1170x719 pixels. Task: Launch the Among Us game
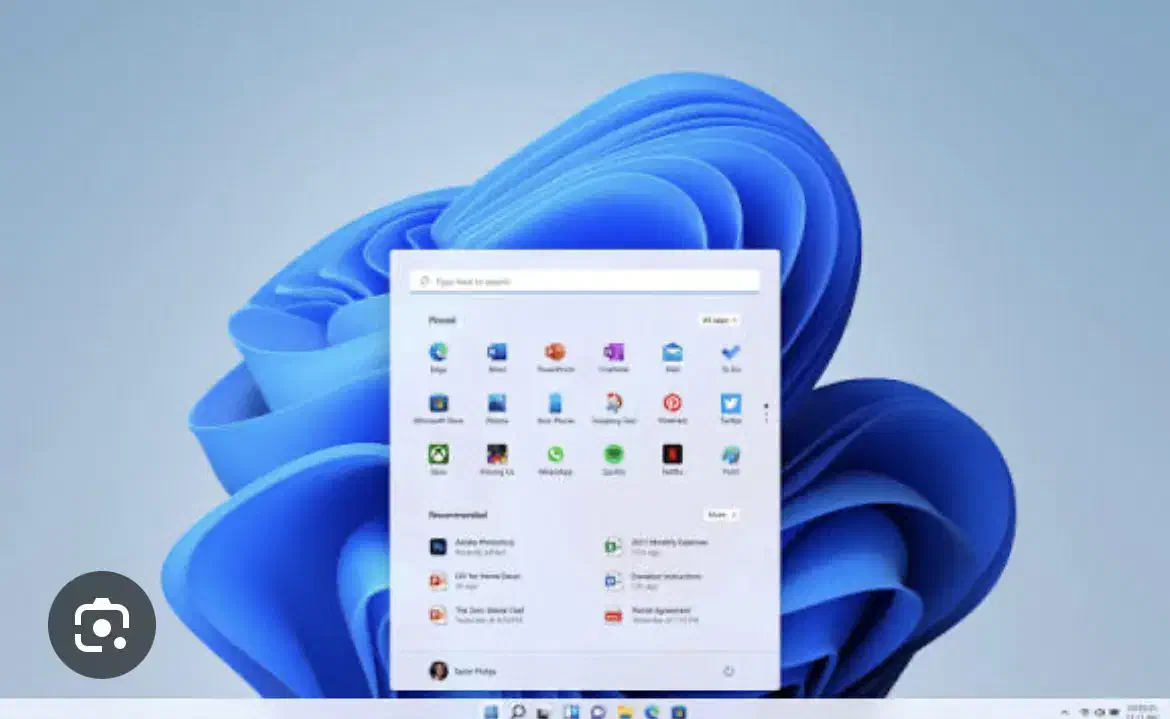pyautogui.click(x=497, y=459)
